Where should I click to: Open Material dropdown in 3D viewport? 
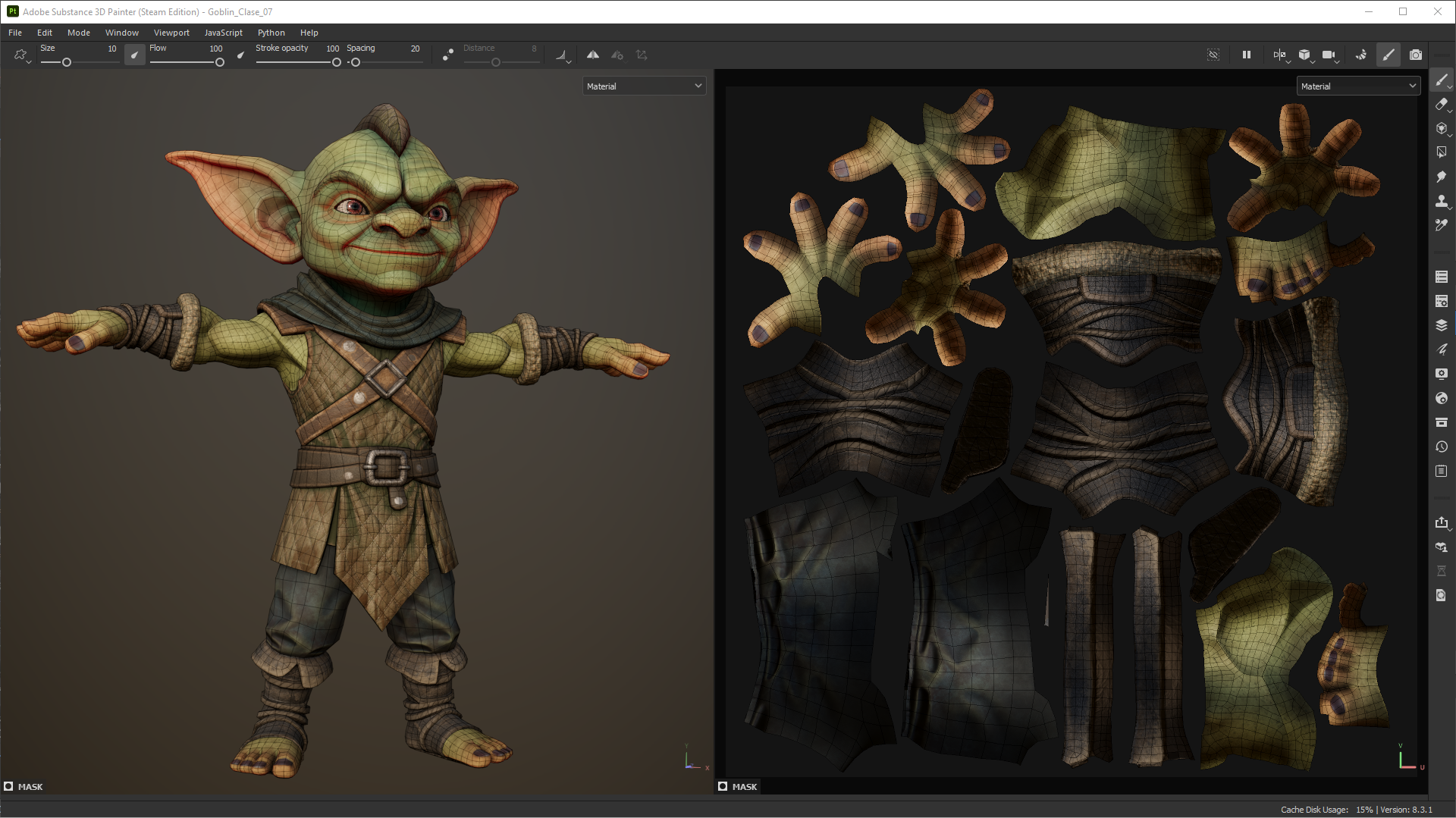pos(644,86)
